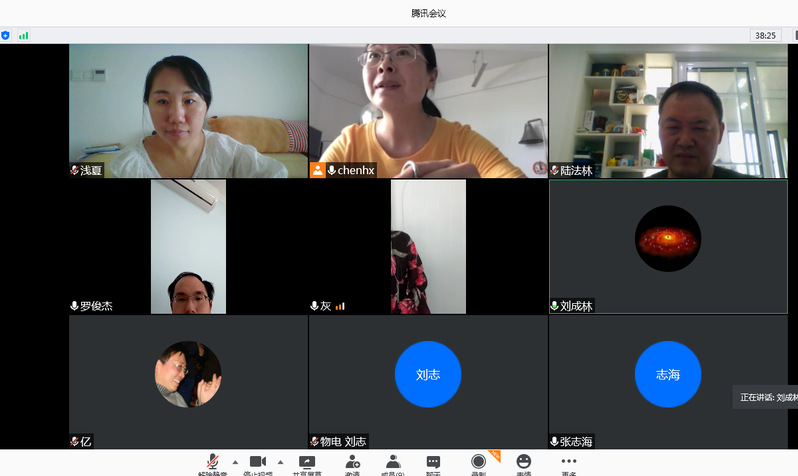Unmute the microphone in the bottom toolbar
The width and height of the screenshot is (798, 476).
tap(212, 462)
